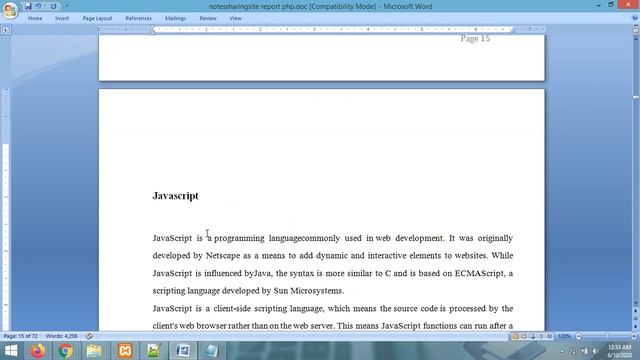Click the Zoom In plus button
Viewport: 640px width, 360px height.
(634, 336)
